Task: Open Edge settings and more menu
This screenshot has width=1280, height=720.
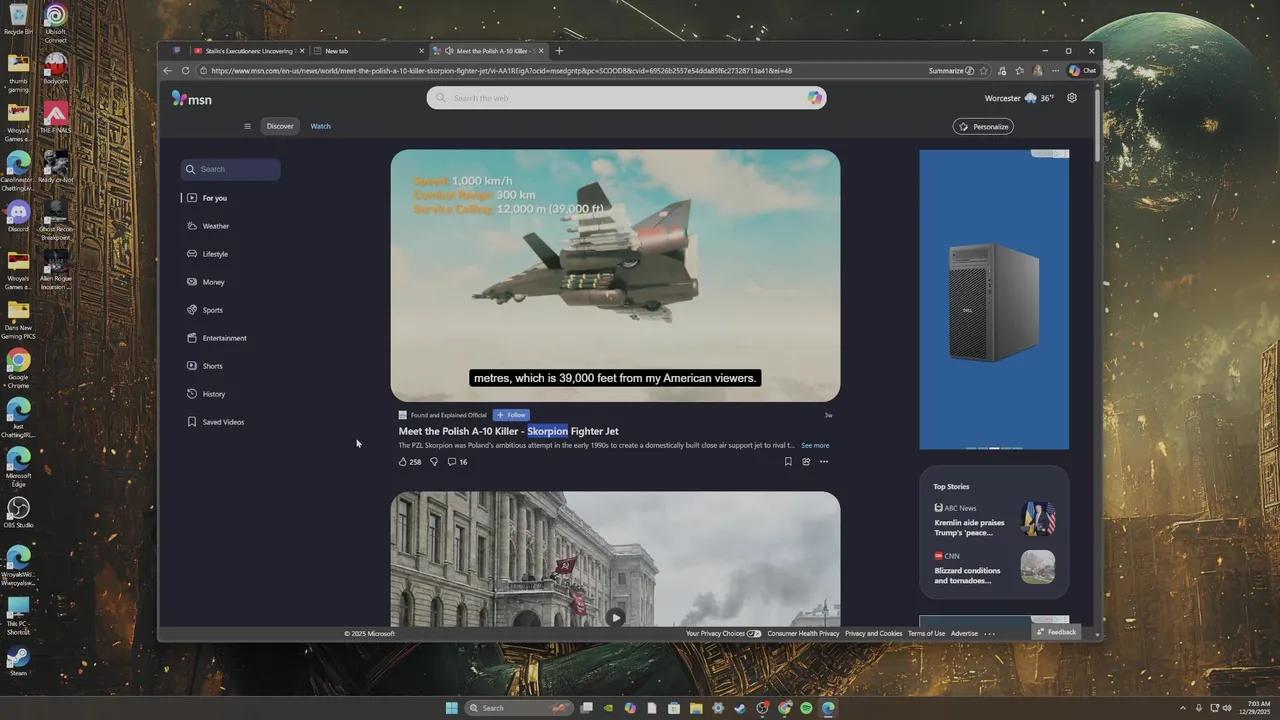Action: [x=1055, y=71]
